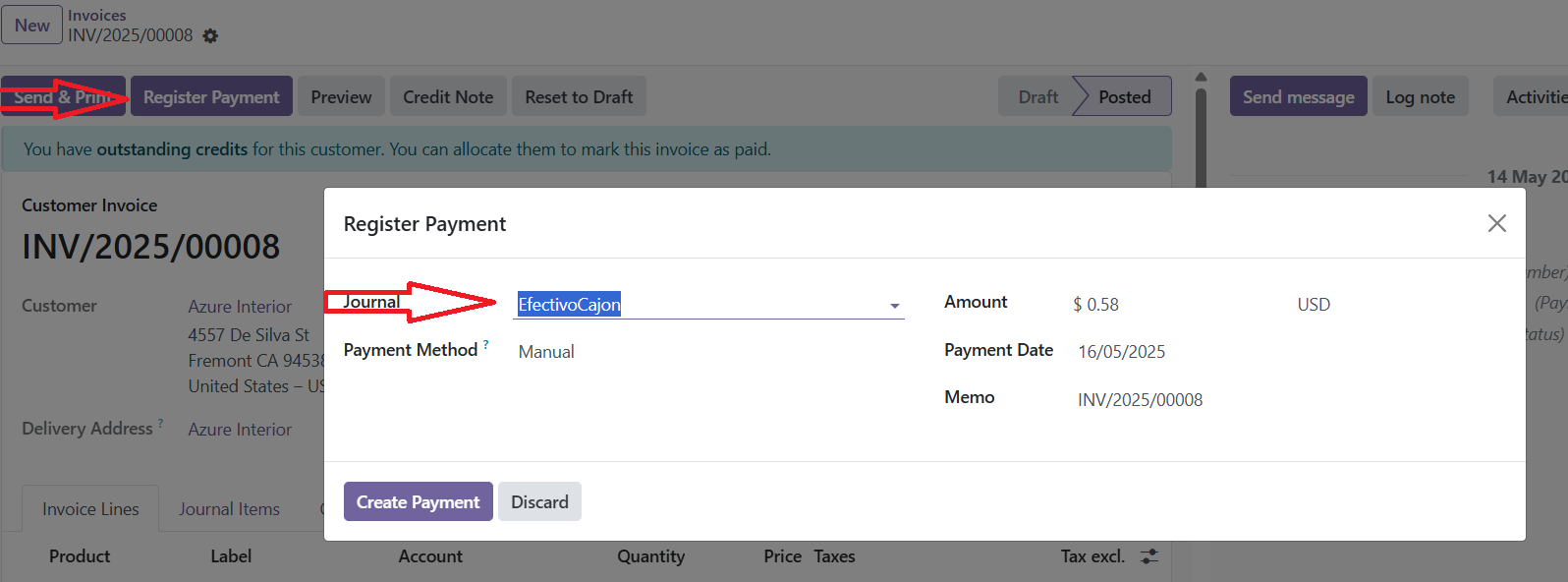Click the Product column header

pos(80,556)
